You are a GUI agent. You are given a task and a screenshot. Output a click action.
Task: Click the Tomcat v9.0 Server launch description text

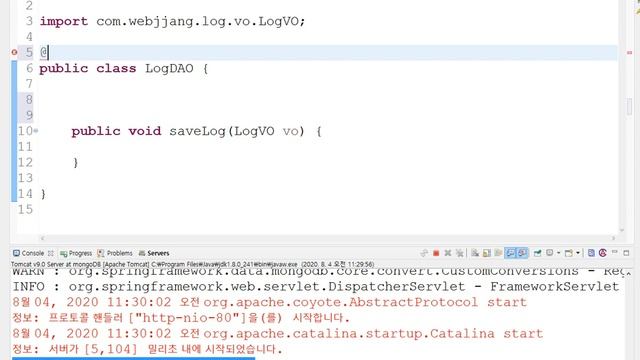[192, 264]
